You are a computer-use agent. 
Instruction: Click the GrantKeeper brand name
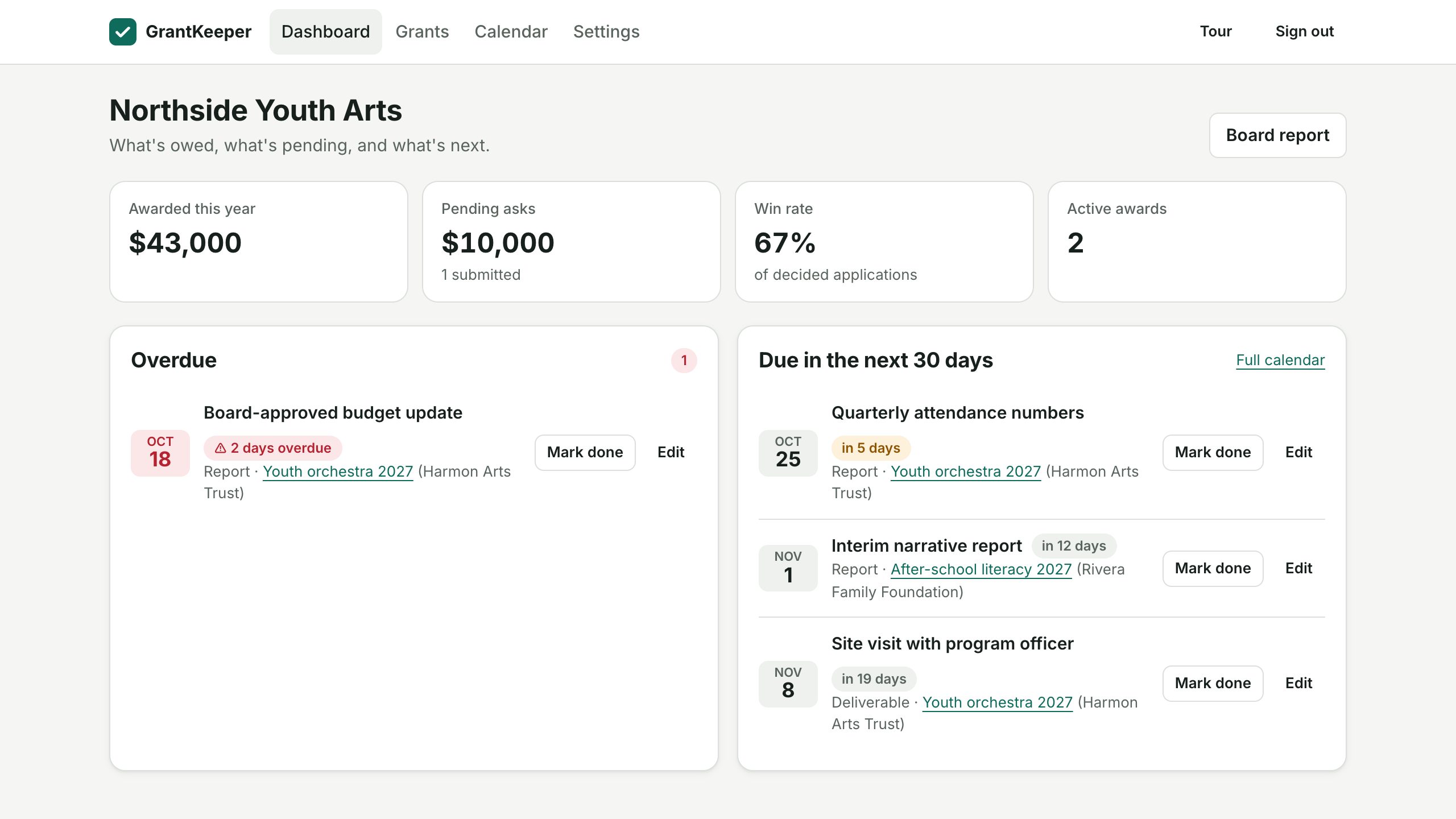pos(198,32)
